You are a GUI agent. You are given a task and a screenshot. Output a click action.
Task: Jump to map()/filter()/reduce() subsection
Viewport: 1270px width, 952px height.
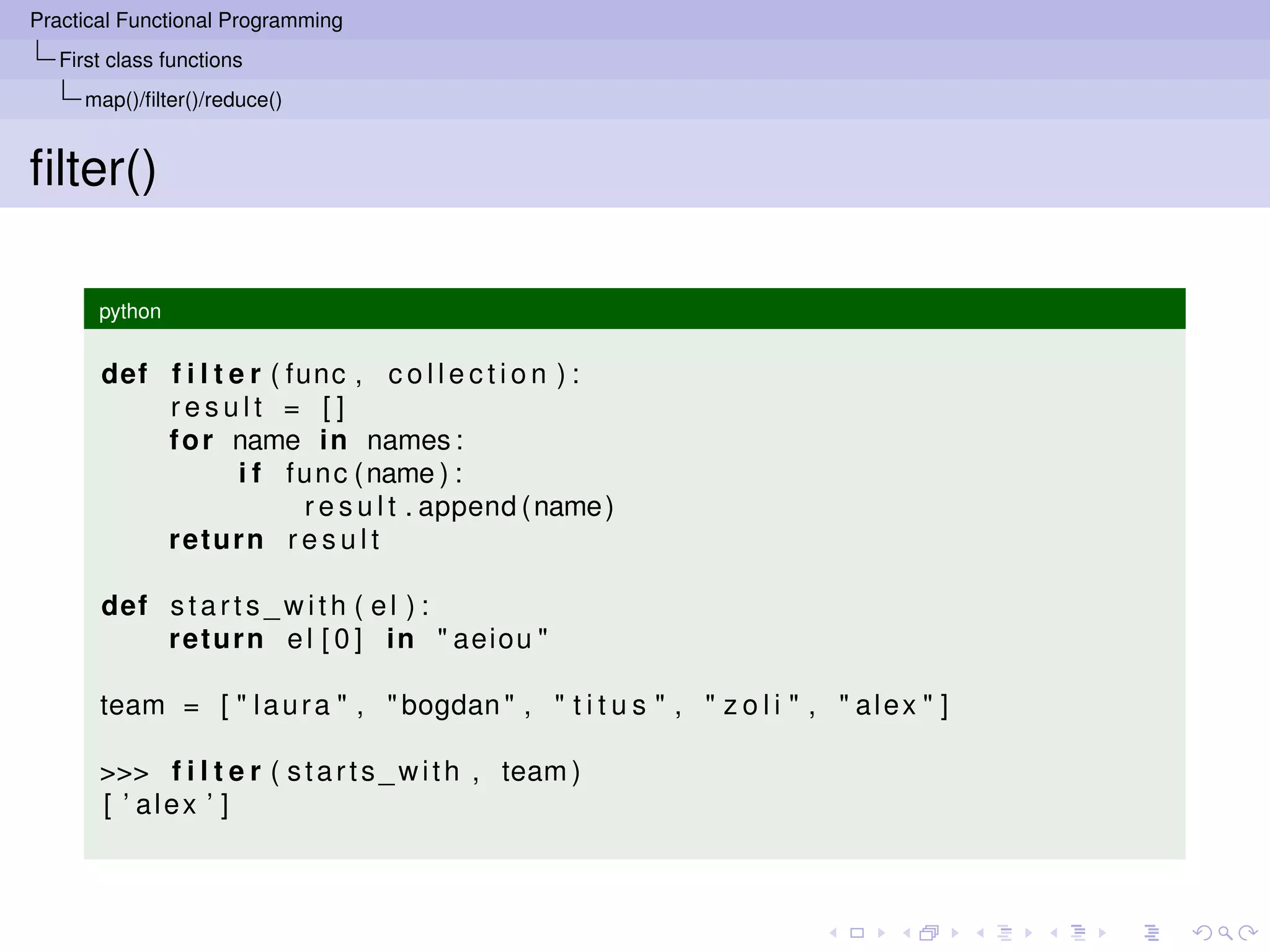(183, 100)
